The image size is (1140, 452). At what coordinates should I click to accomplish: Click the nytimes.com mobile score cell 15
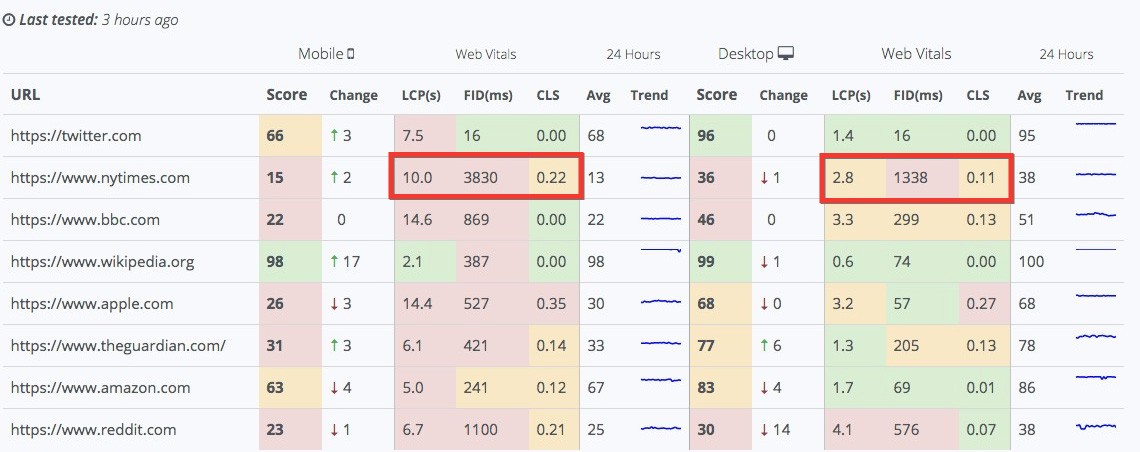[x=290, y=178]
